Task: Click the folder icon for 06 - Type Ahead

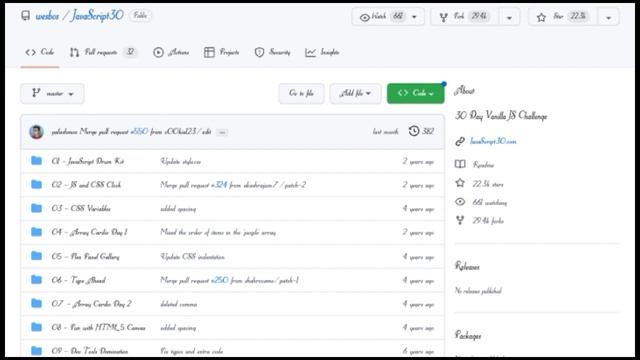Action: pyautogui.click(x=36, y=279)
